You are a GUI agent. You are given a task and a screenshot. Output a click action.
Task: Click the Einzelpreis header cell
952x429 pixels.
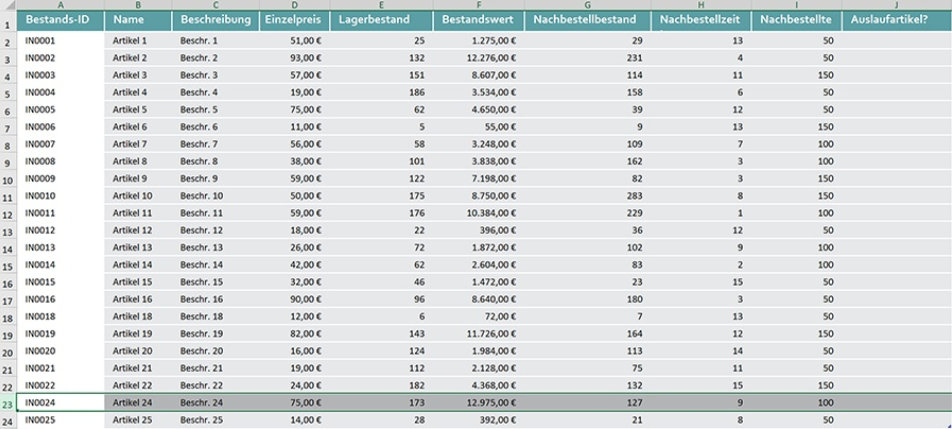click(294, 20)
